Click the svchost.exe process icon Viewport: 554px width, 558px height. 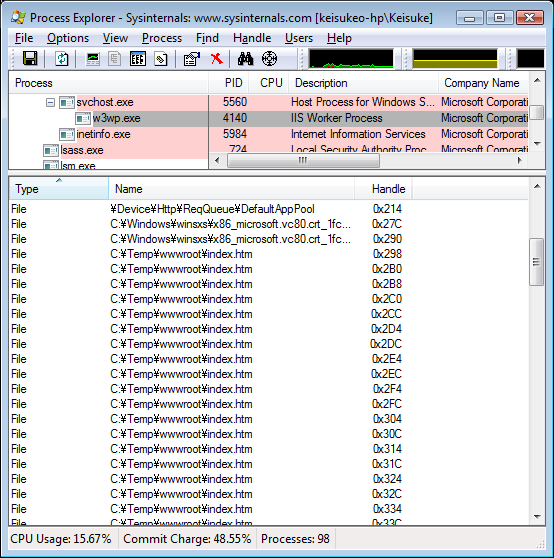67,102
